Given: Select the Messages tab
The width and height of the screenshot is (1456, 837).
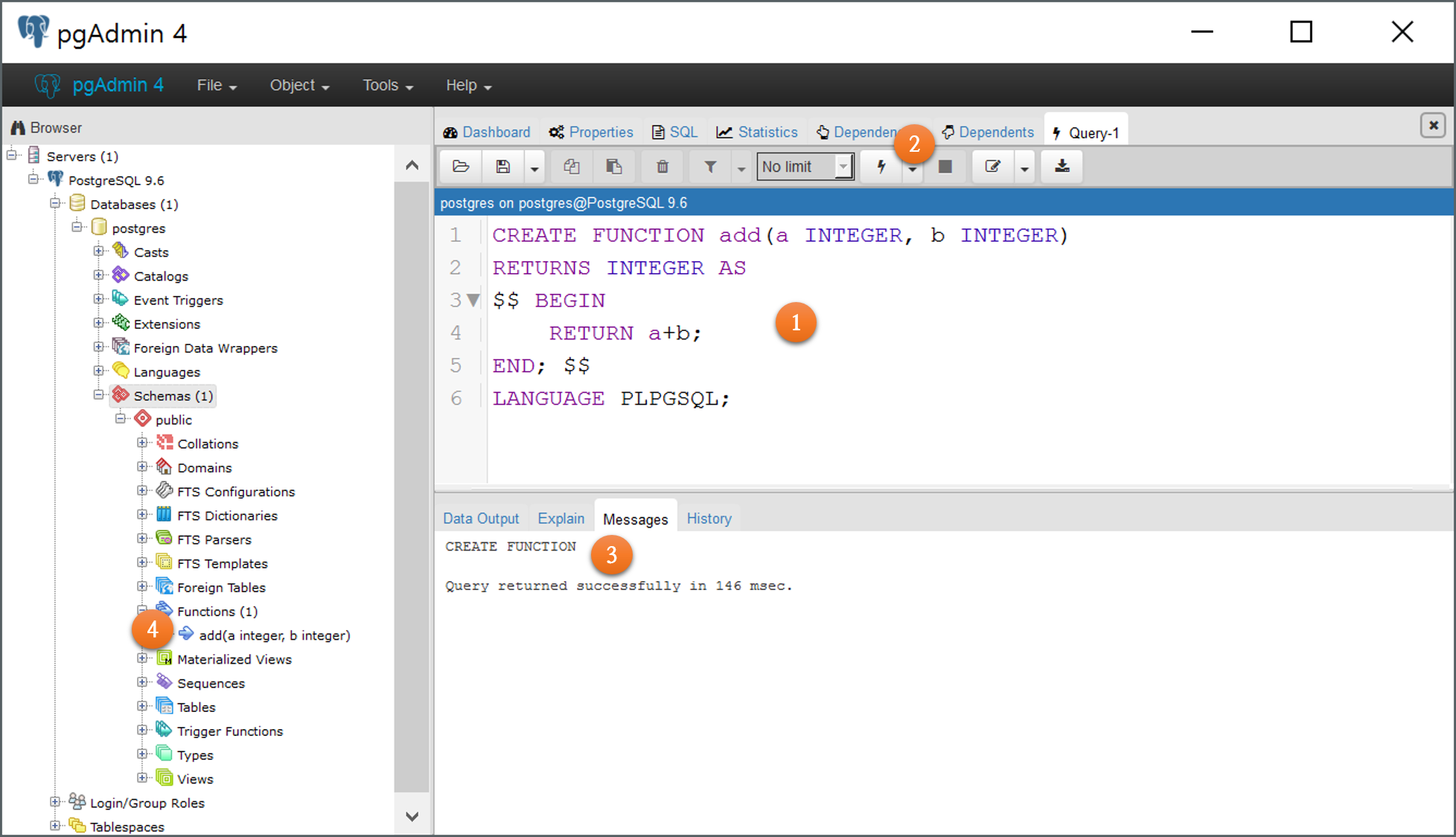Looking at the screenshot, I should (x=636, y=519).
